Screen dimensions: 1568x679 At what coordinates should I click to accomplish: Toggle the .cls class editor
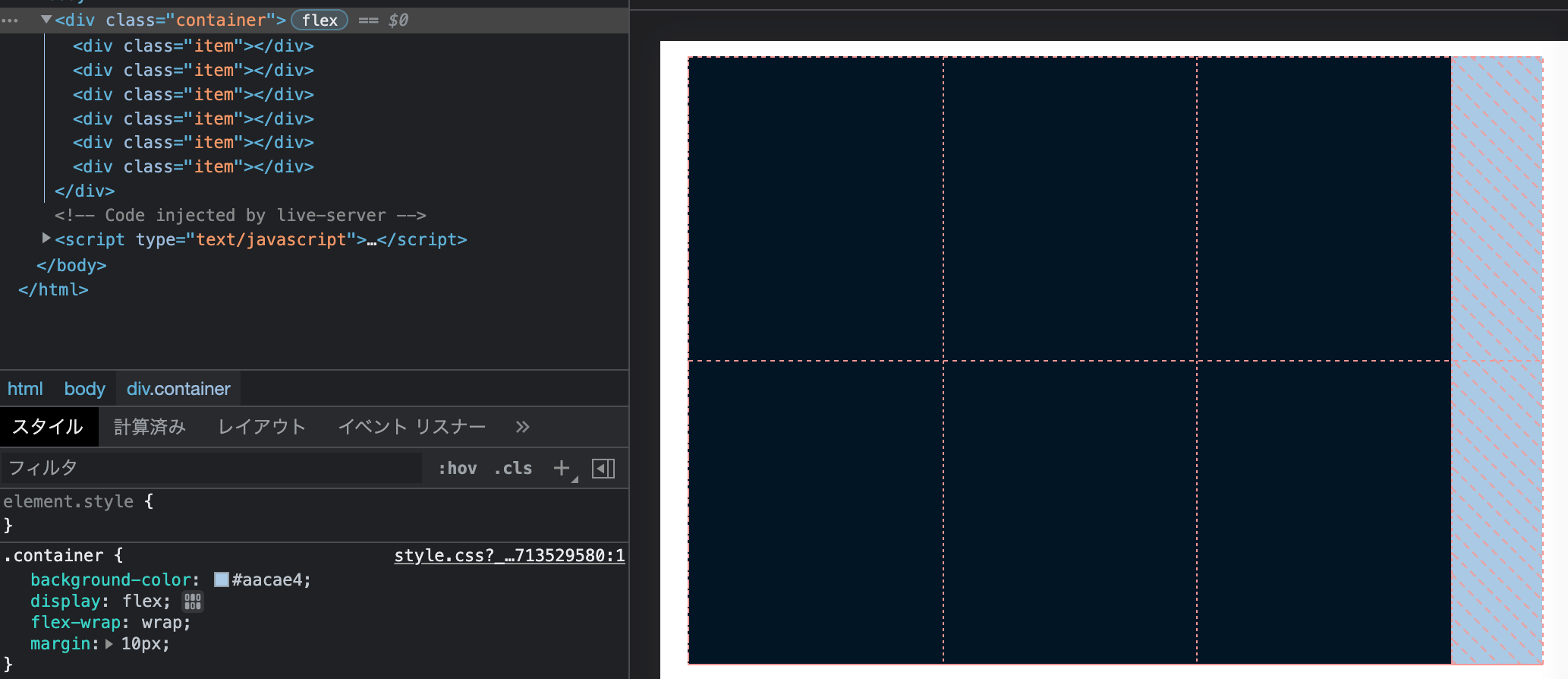tap(513, 468)
